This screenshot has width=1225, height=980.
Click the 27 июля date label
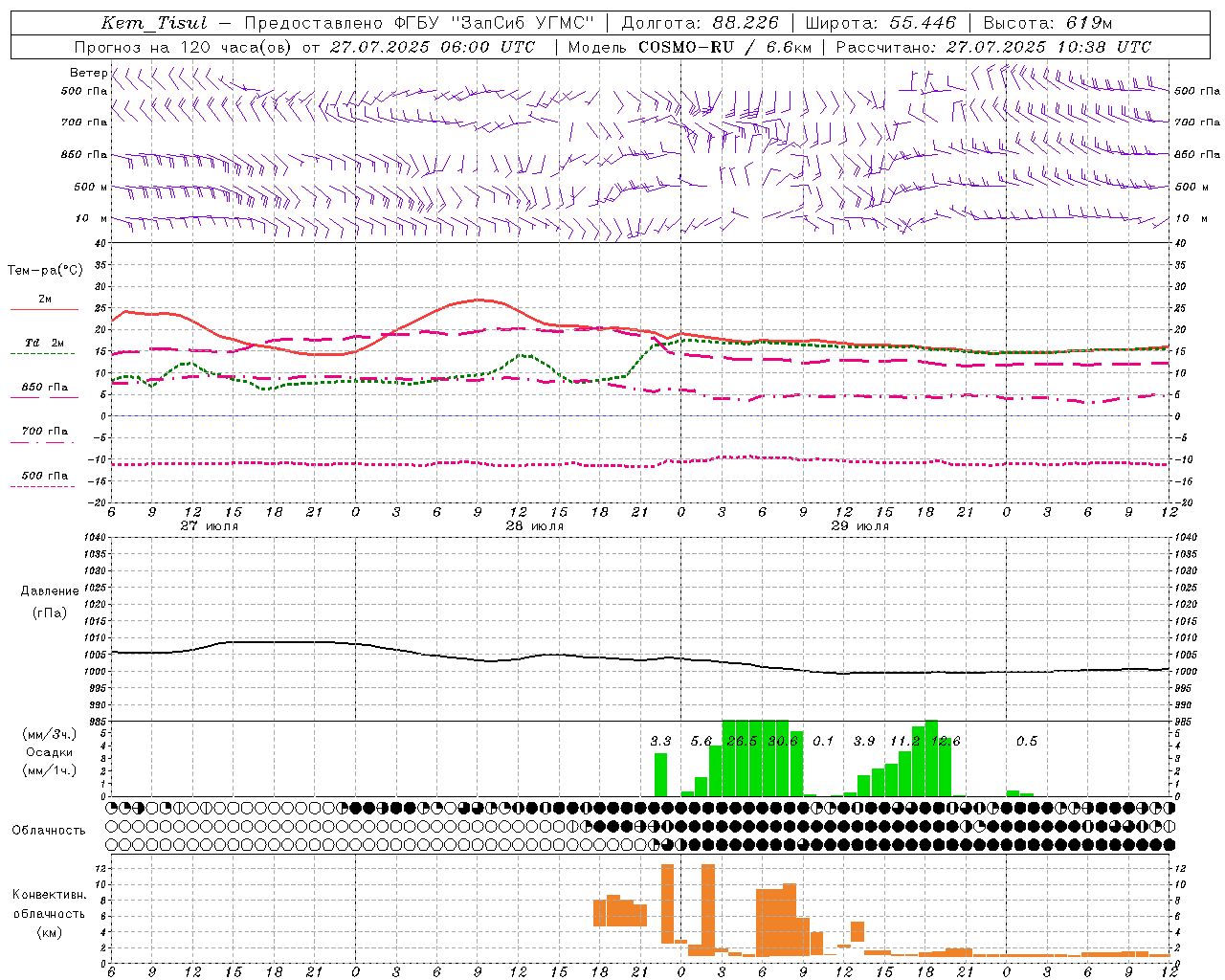tap(210, 526)
